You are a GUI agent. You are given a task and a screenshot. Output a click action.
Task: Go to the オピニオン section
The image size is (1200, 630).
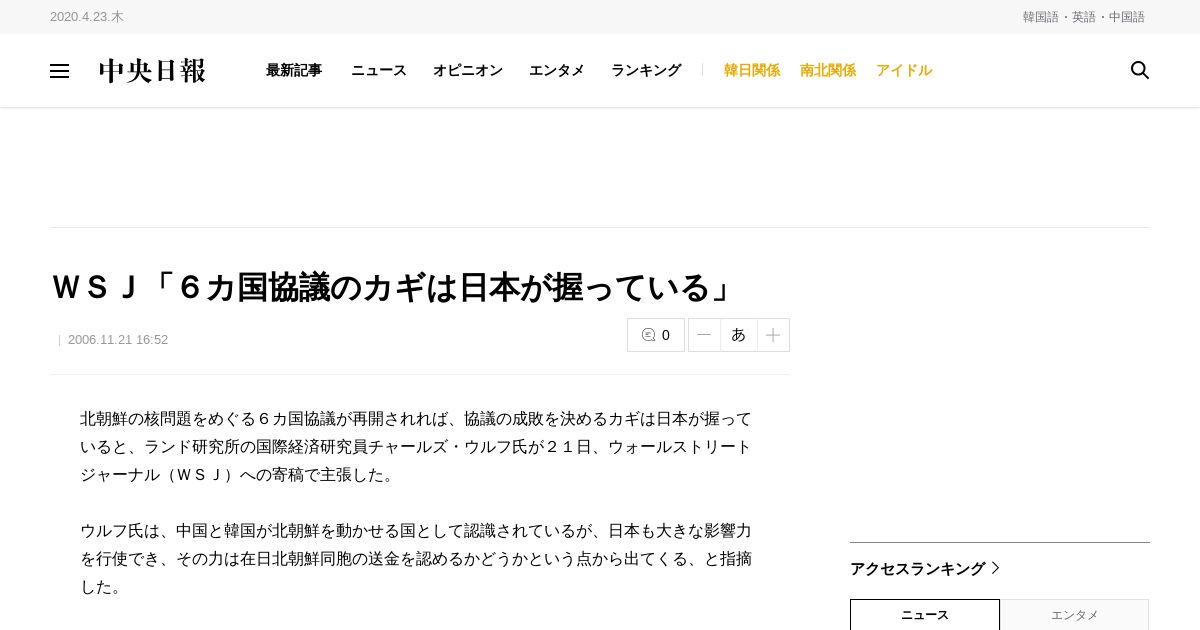[468, 70]
